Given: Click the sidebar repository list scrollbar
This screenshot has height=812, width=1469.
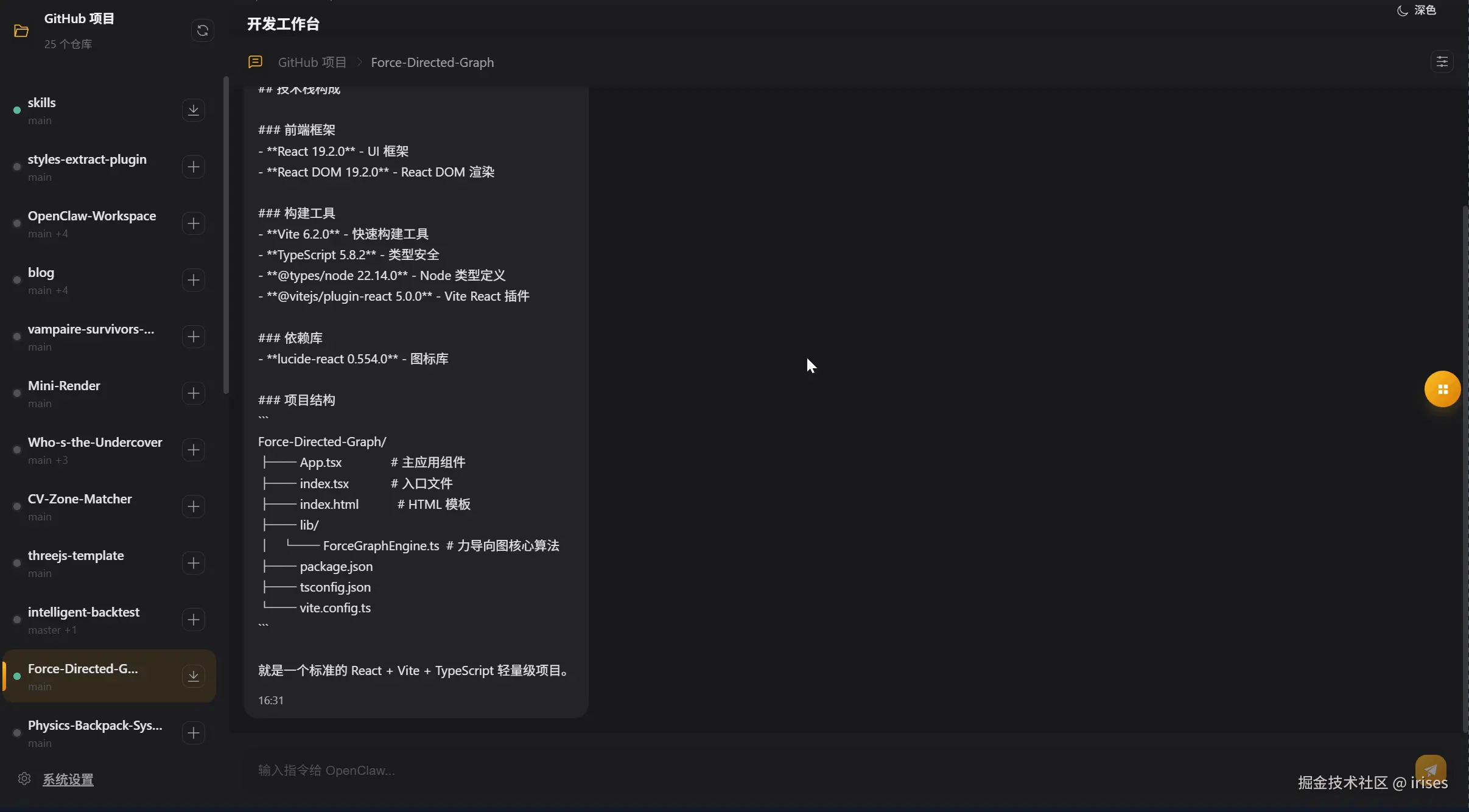Looking at the screenshot, I should tap(226, 234).
